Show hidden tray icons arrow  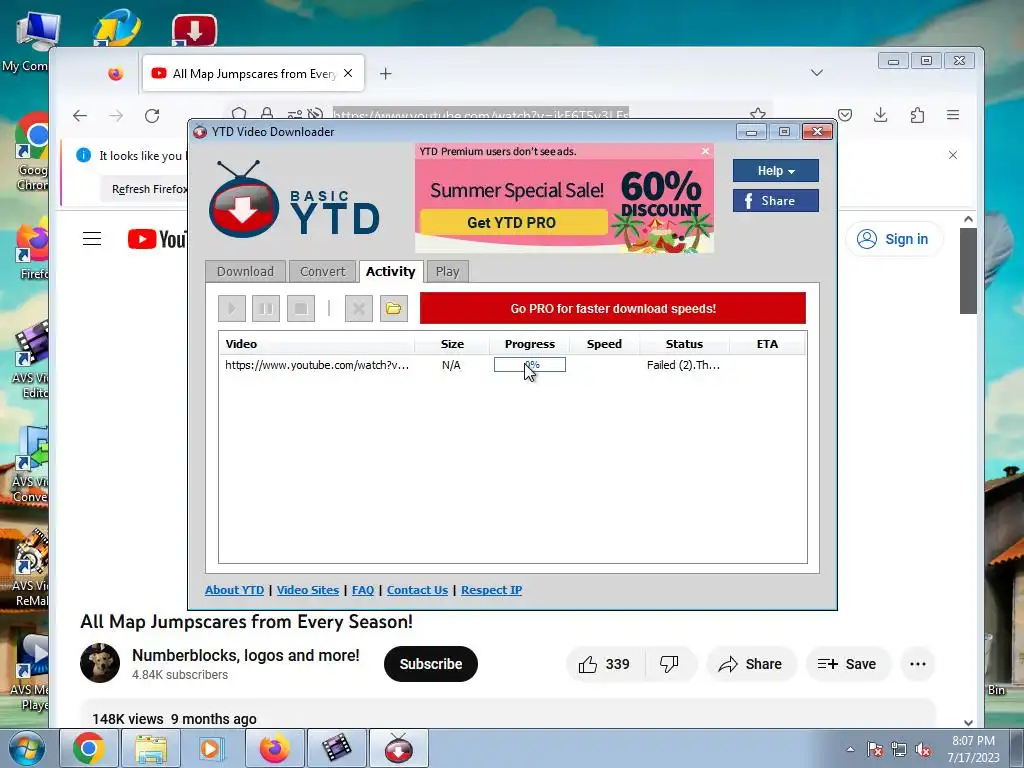[x=850, y=750]
